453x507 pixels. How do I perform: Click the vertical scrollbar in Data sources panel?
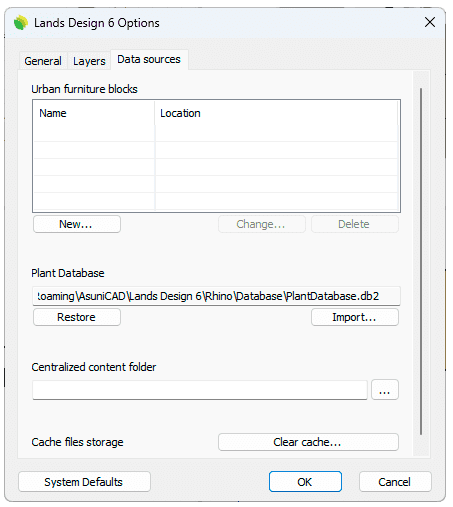click(x=421, y=261)
